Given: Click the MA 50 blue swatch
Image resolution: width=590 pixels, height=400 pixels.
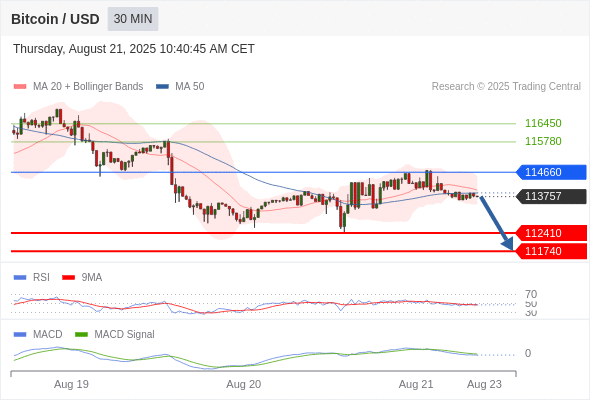Looking at the screenshot, I should 162,87.
